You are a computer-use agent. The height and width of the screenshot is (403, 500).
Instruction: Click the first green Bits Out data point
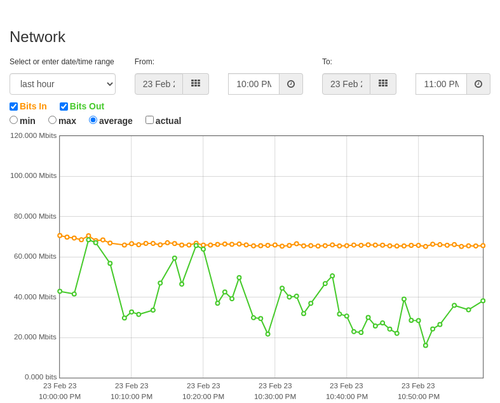pos(60,291)
